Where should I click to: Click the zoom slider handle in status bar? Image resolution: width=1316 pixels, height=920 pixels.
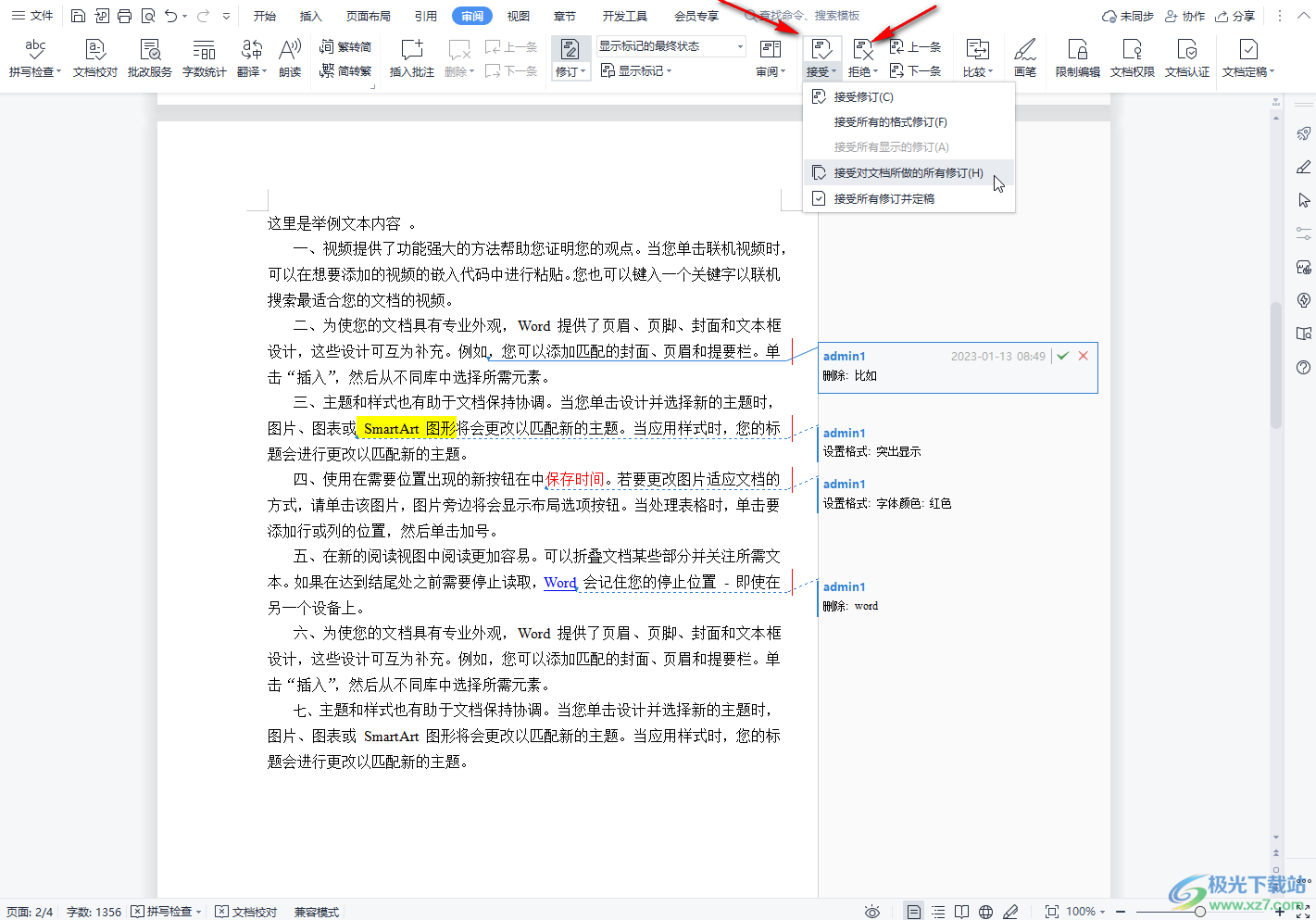(x=1200, y=912)
